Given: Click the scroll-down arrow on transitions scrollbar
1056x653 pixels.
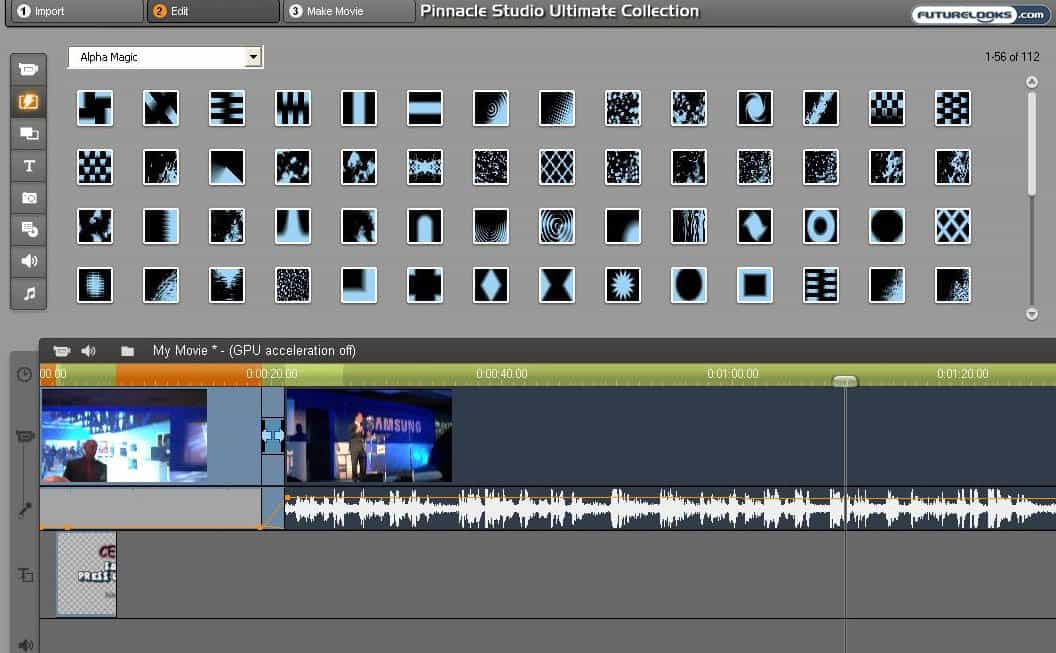Looking at the screenshot, I should tap(1032, 314).
